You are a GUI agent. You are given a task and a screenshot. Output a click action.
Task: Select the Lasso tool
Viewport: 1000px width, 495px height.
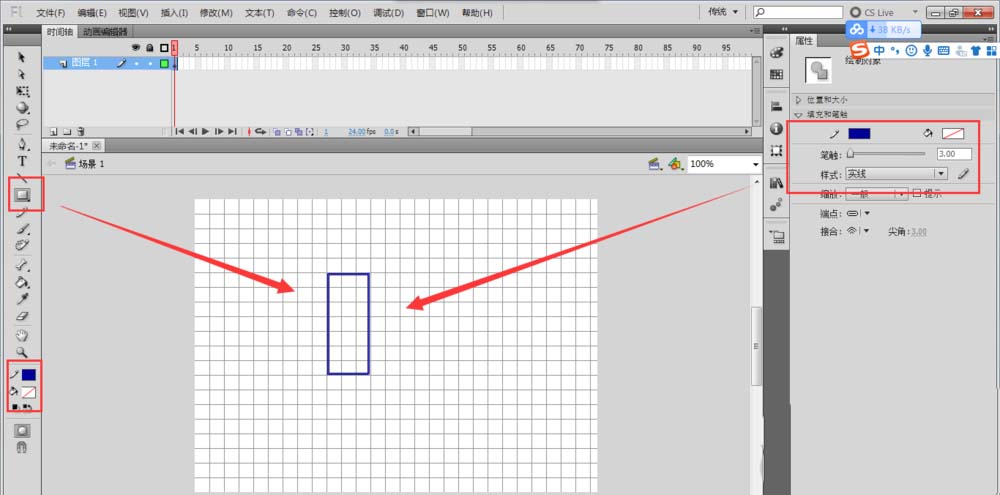point(22,124)
